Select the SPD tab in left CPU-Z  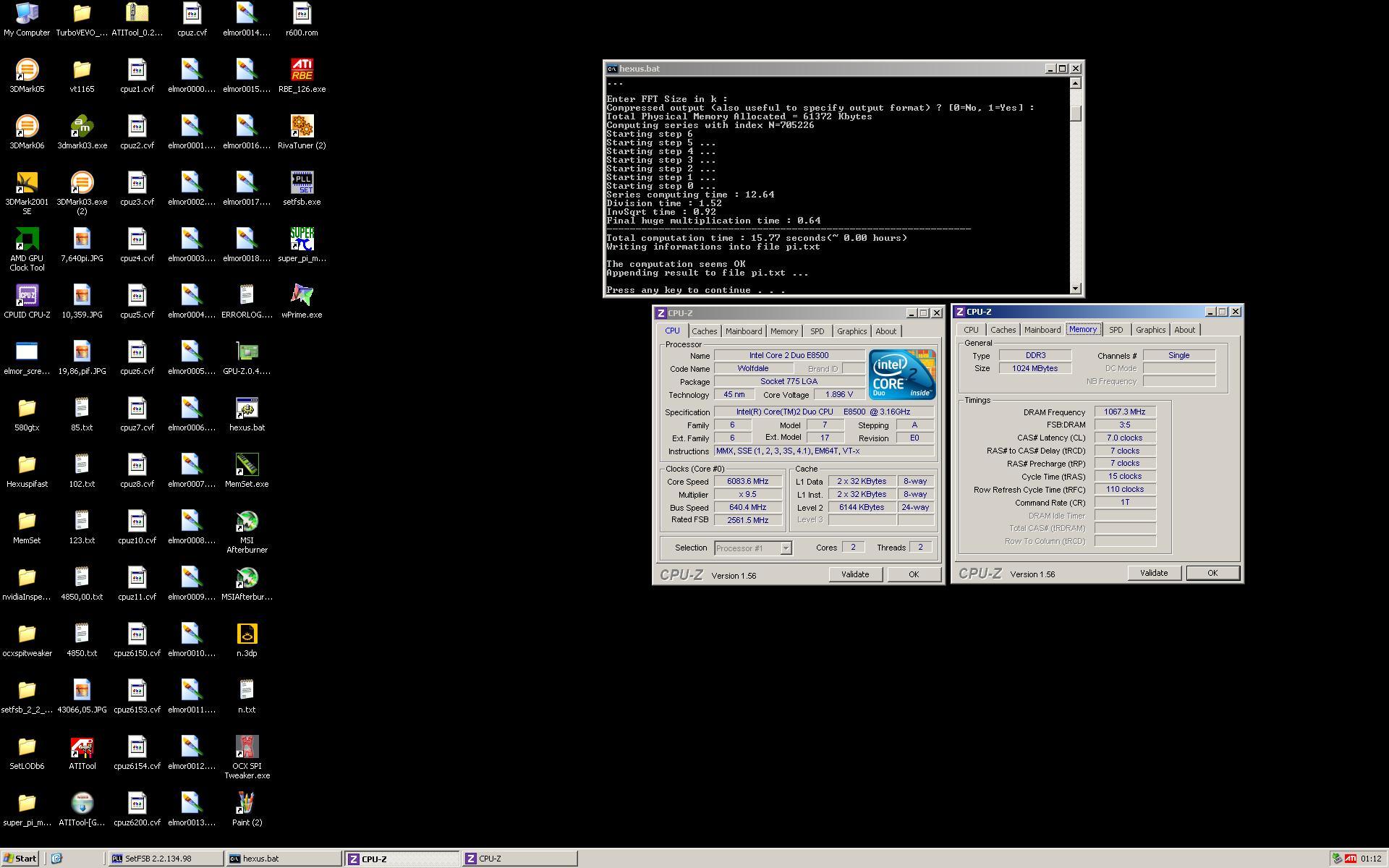817,331
